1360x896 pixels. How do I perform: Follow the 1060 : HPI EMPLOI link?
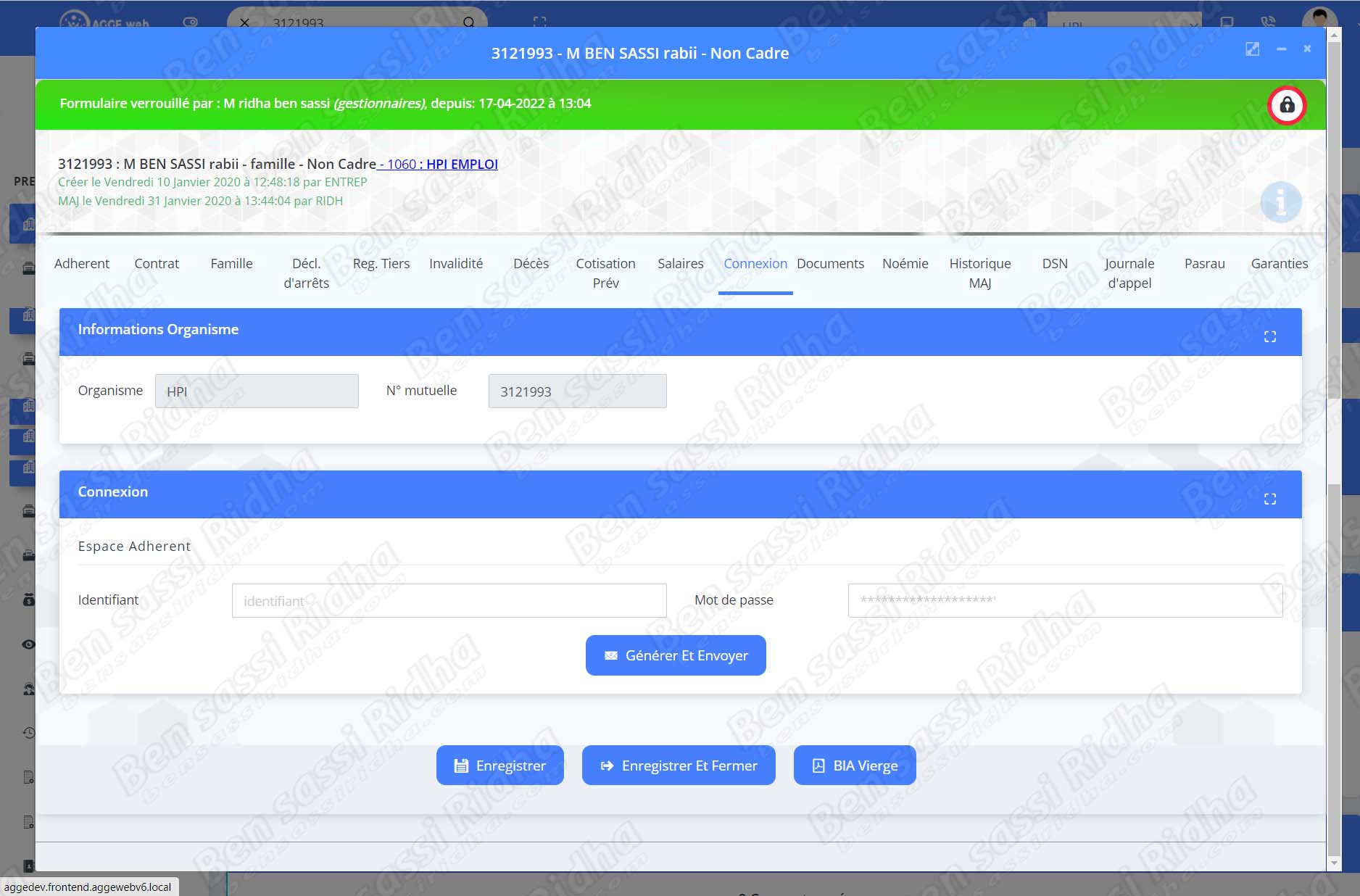click(439, 165)
